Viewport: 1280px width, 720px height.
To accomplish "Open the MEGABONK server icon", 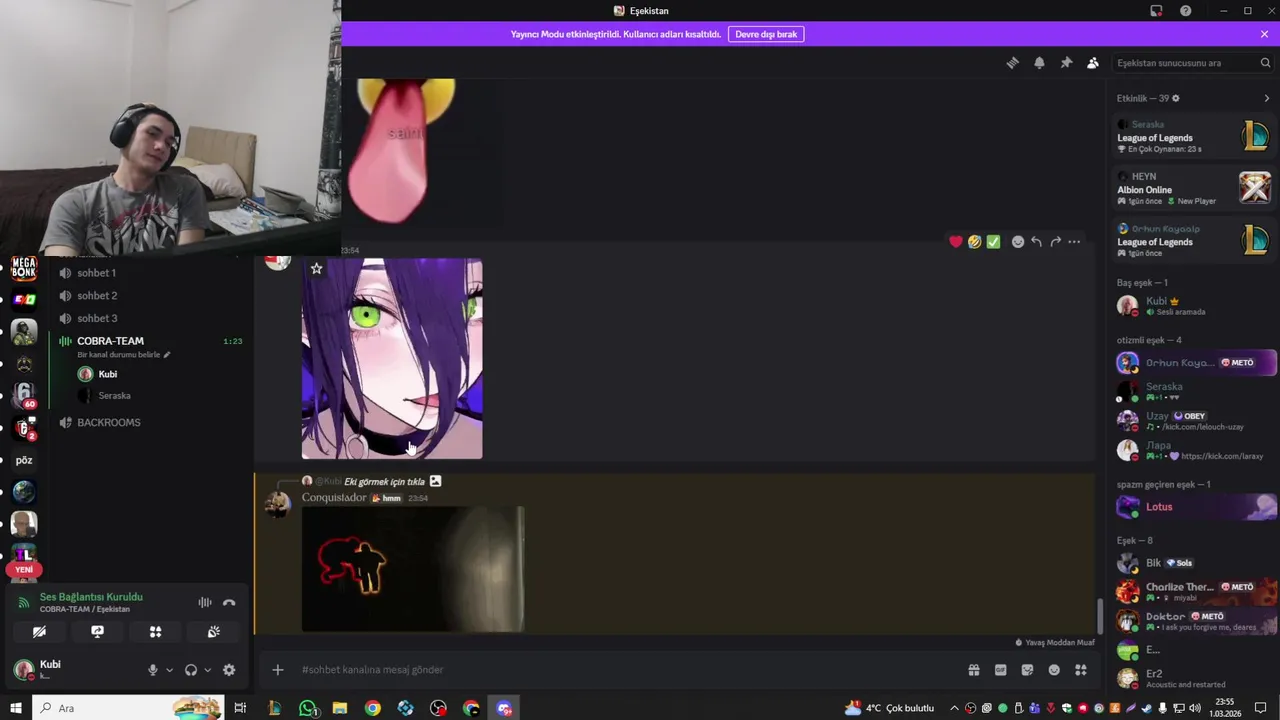I will pyautogui.click(x=24, y=268).
